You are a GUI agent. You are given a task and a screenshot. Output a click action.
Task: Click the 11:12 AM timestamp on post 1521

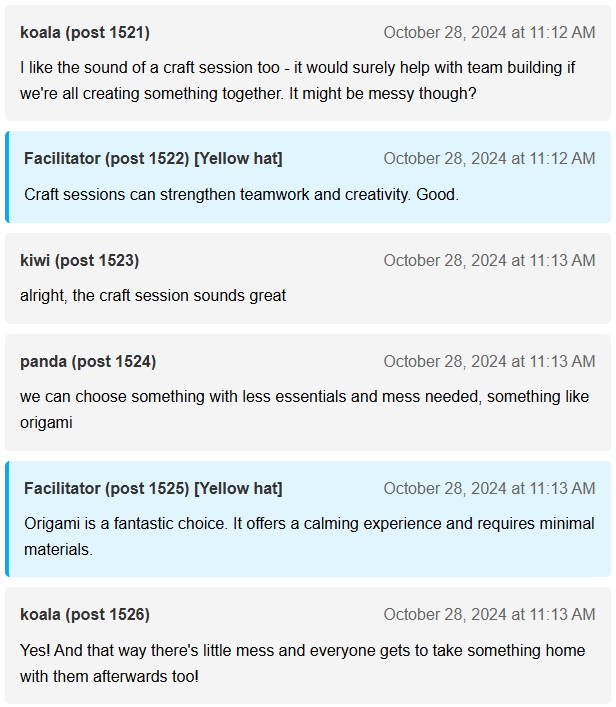coord(489,33)
